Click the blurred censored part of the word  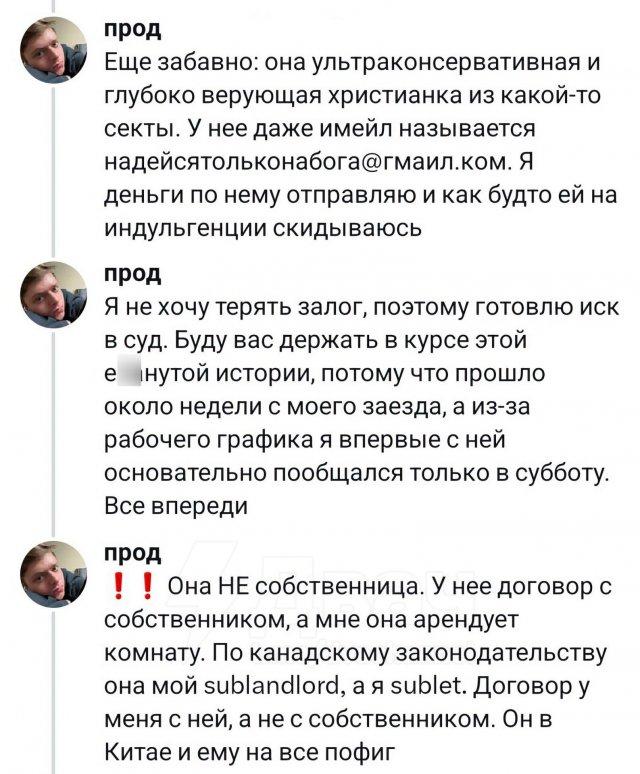click(x=130, y=376)
